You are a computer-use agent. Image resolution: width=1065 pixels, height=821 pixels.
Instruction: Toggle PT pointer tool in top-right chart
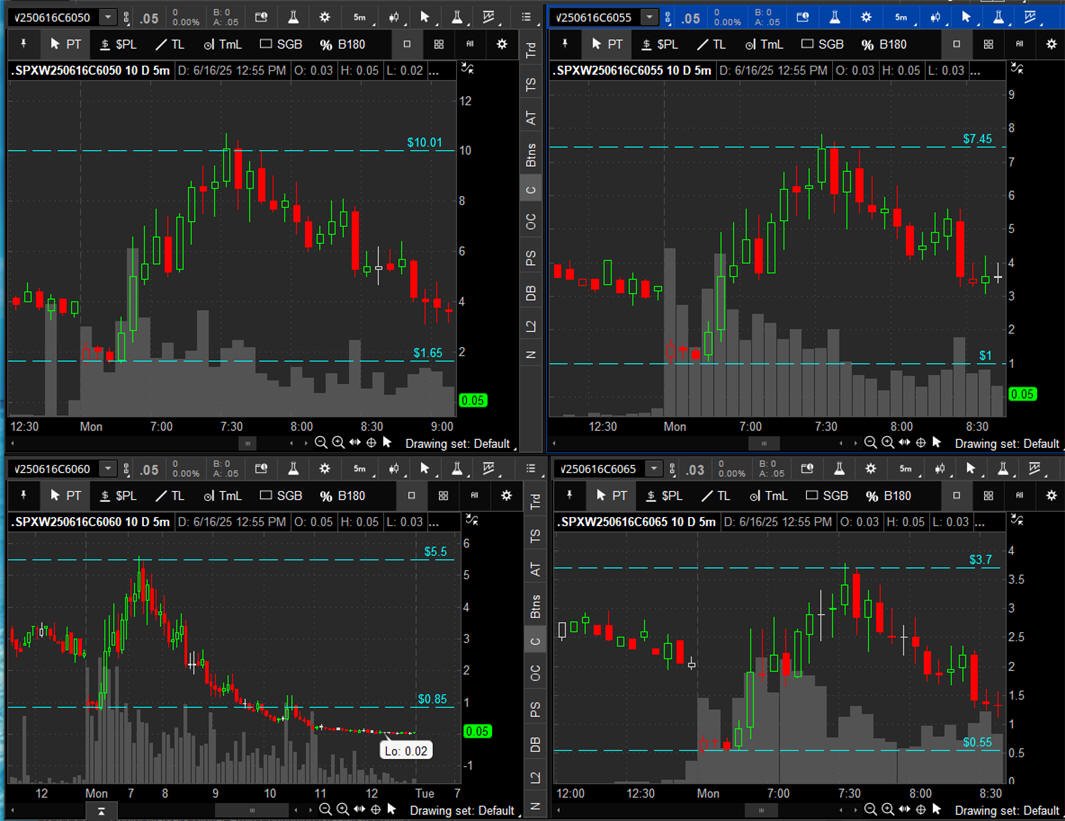point(605,44)
